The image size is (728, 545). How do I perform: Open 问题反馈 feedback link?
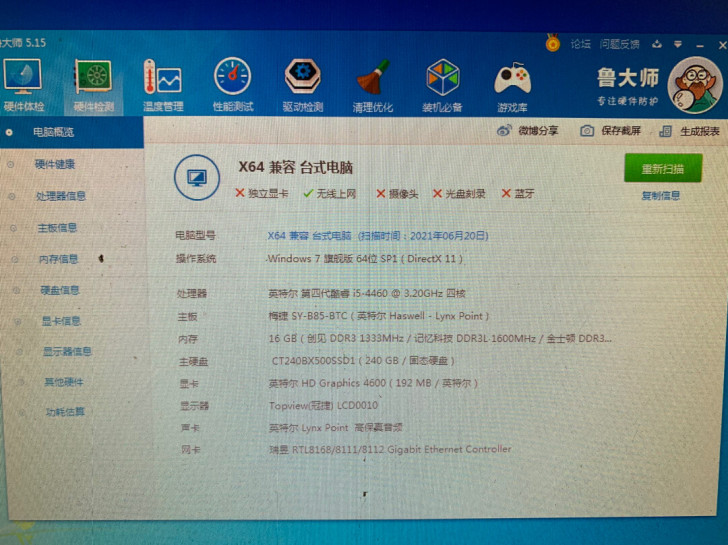619,44
